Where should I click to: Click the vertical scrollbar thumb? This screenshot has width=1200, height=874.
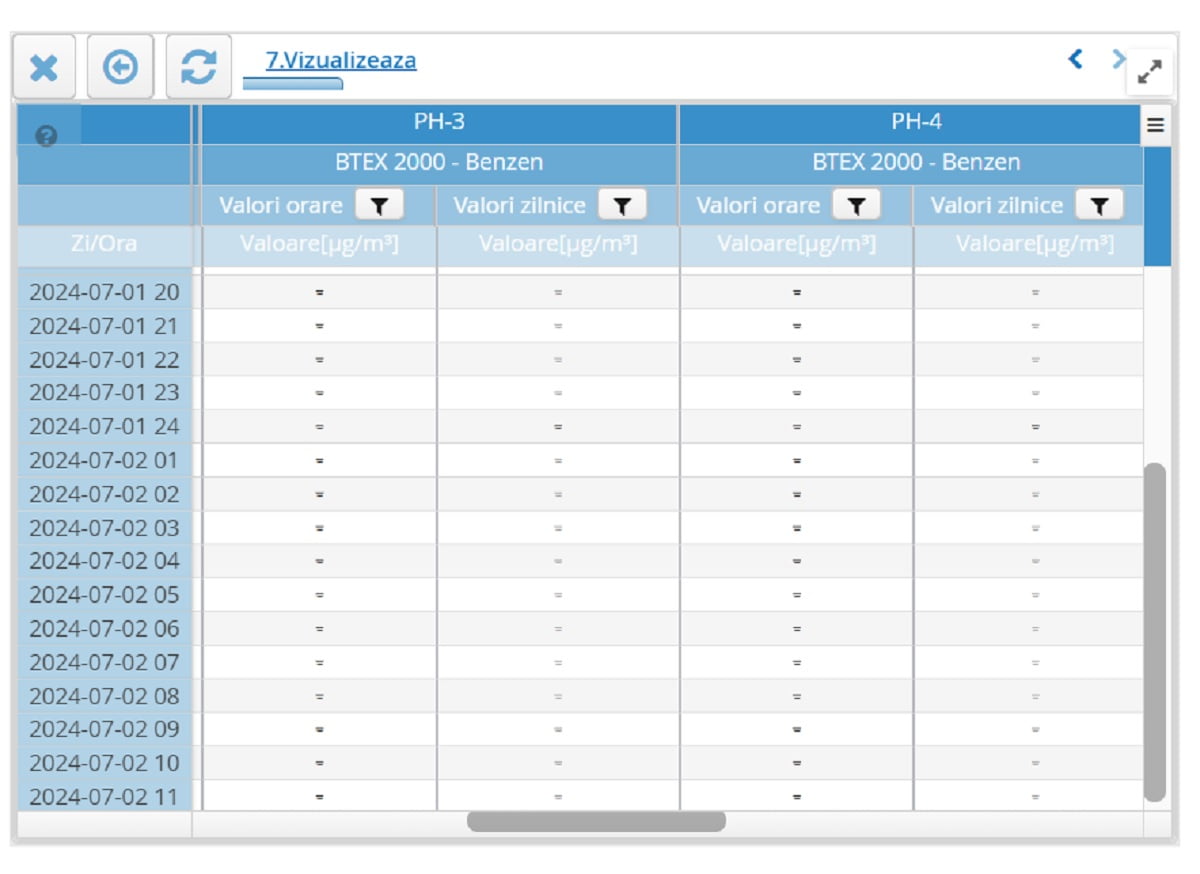1155,630
